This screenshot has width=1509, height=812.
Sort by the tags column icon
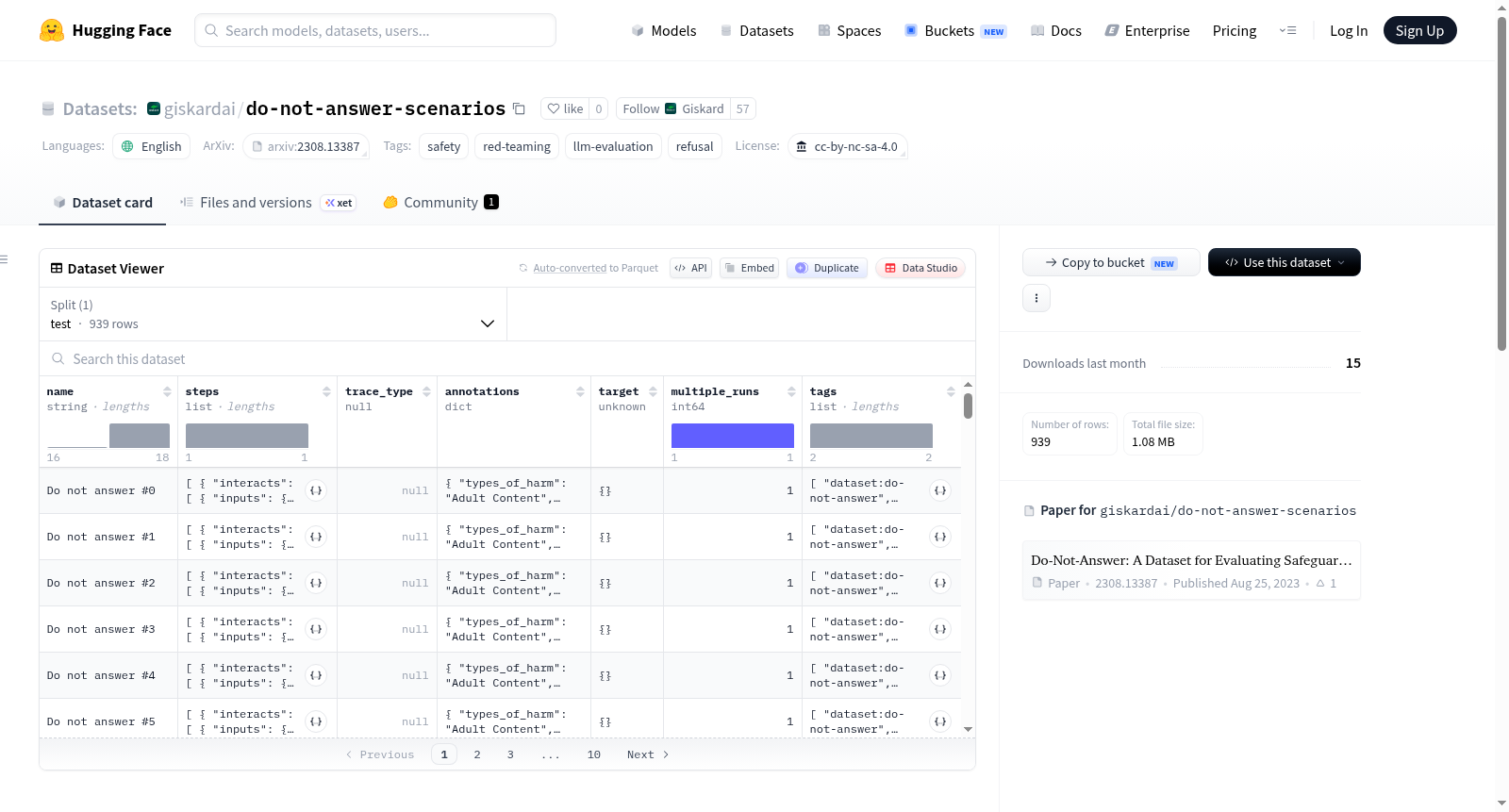coord(951,391)
